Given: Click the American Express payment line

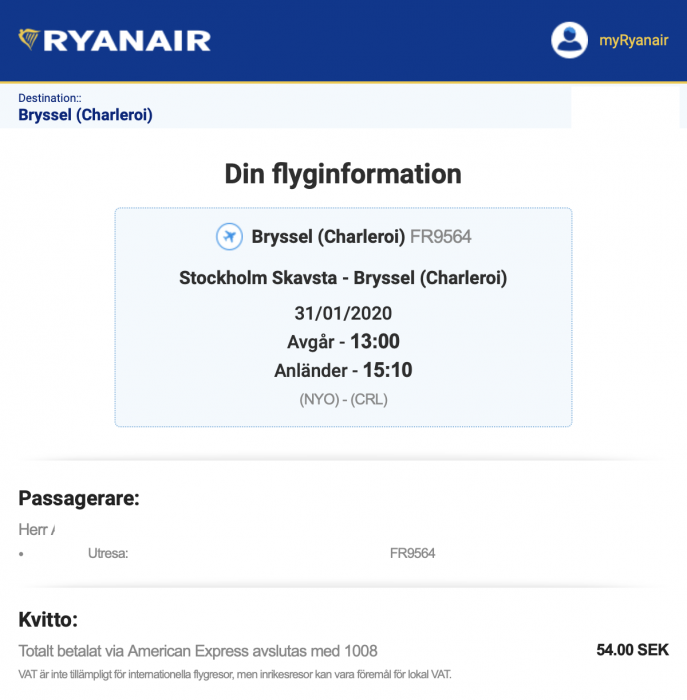Looking at the screenshot, I should (x=198, y=651).
